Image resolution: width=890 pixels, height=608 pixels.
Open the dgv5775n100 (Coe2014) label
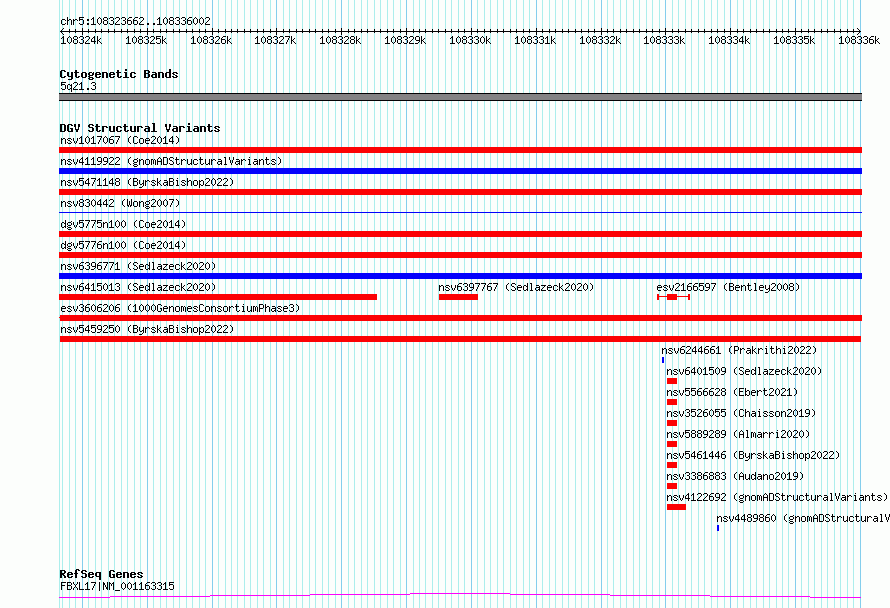point(123,224)
